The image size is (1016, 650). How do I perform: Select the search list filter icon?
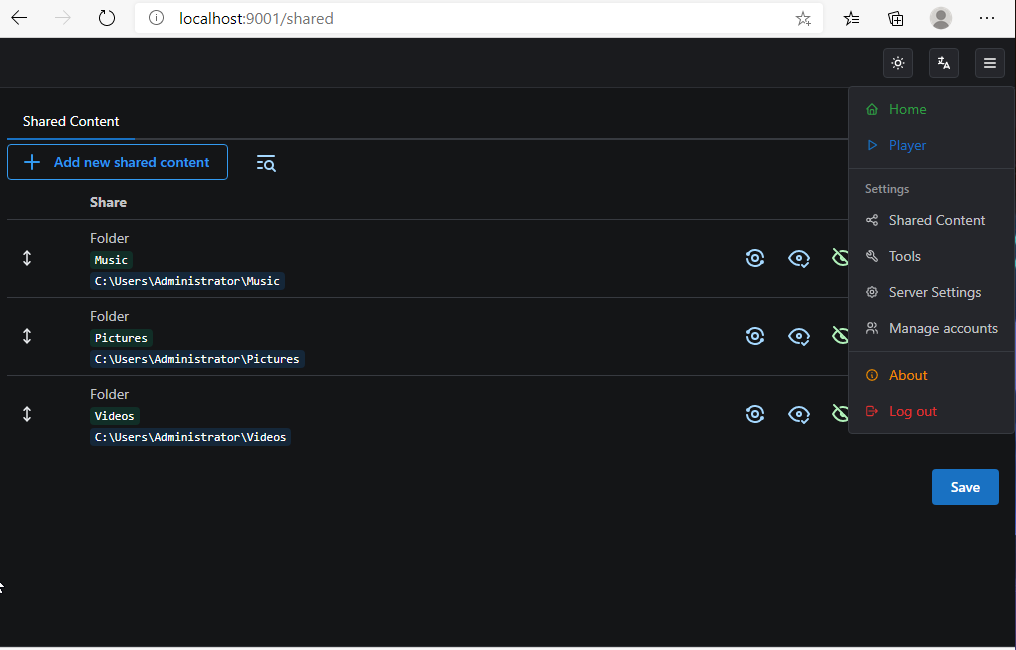pos(266,162)
